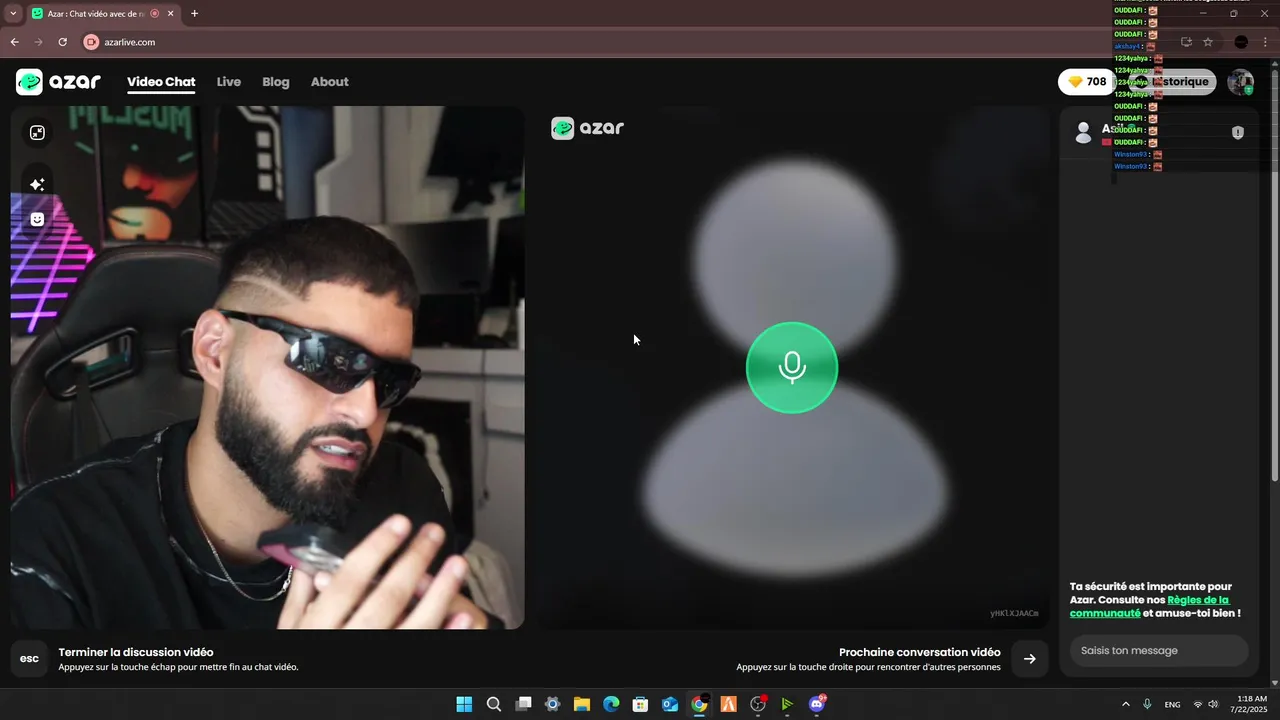Click the browser back arrow
1280x720 pixels.
14,42
